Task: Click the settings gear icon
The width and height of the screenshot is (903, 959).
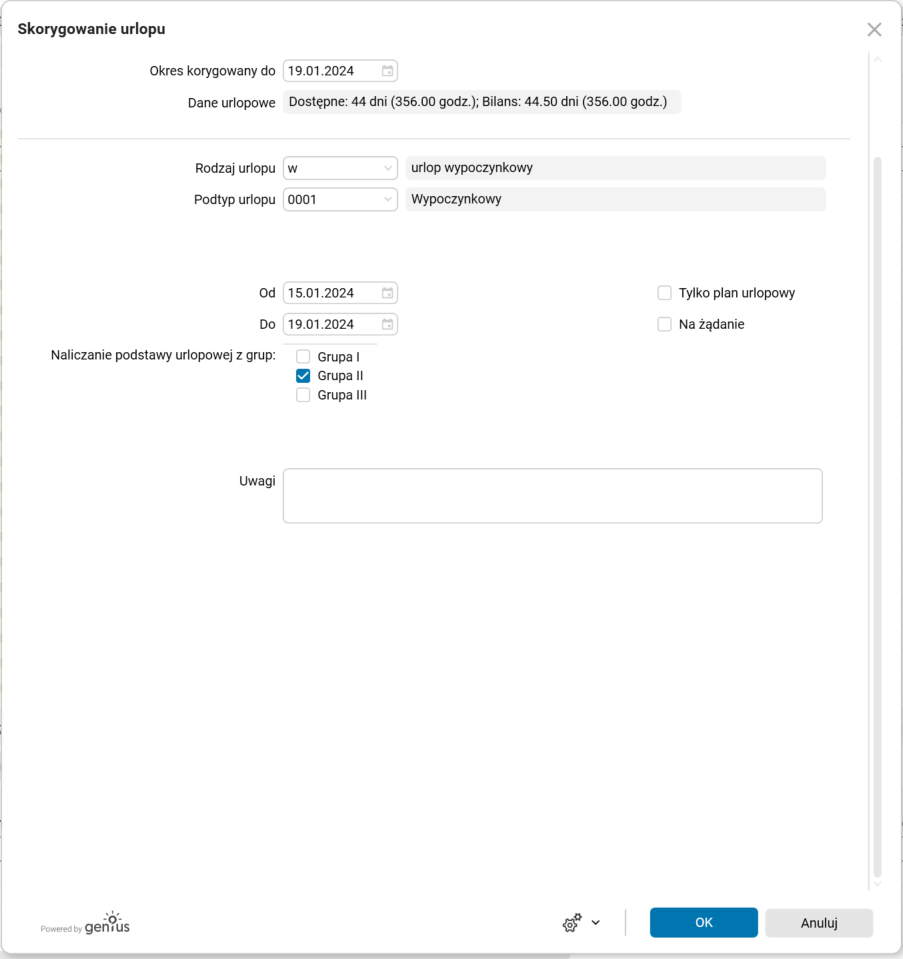Action: click(x=573, y=922)
